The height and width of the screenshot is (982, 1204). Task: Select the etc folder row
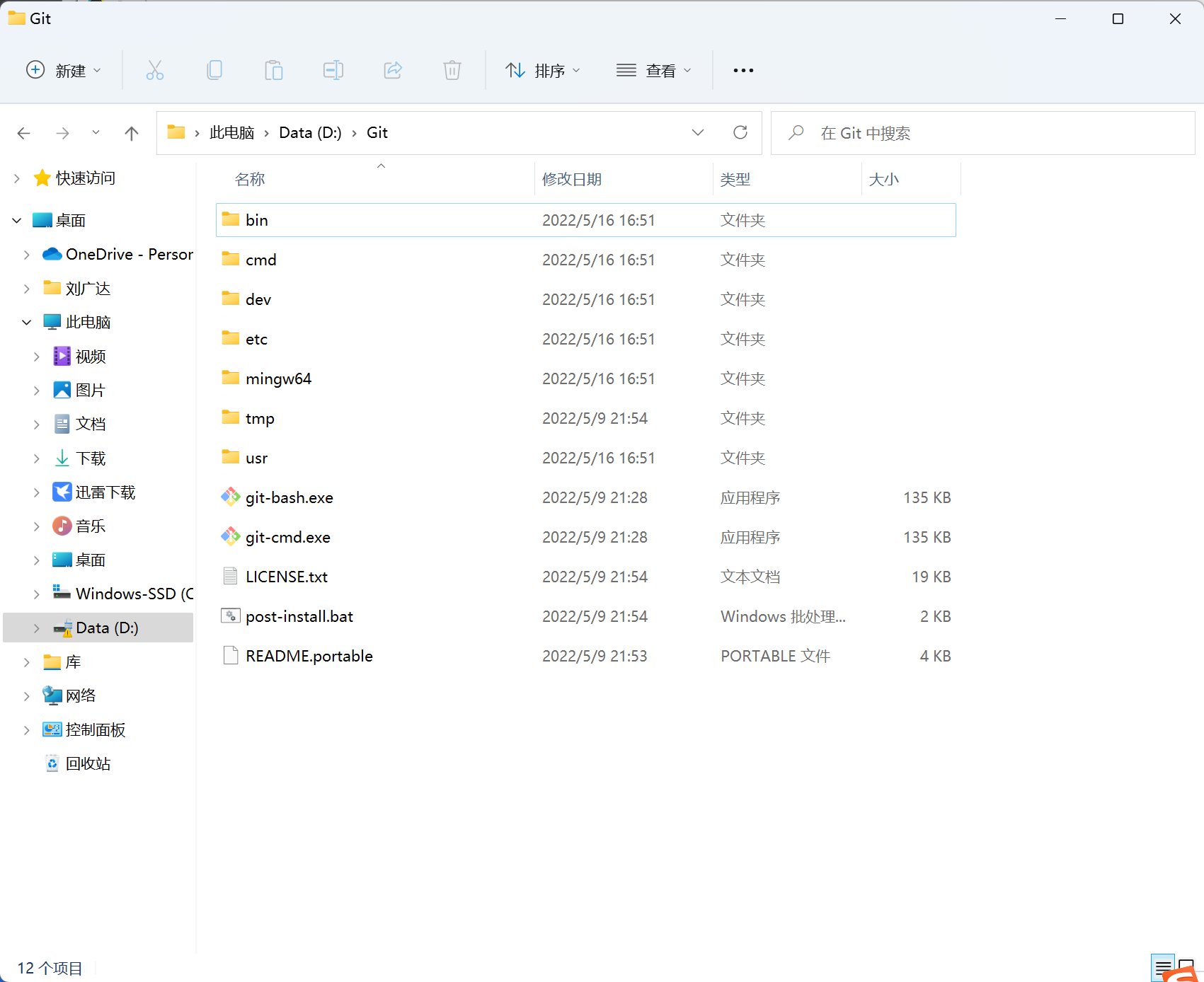pos(586,339)
